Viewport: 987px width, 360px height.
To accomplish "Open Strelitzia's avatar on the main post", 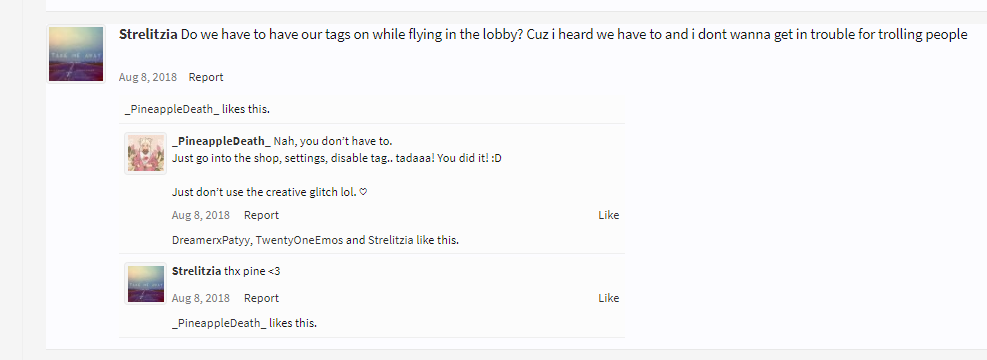I will (x=76, y=54).
